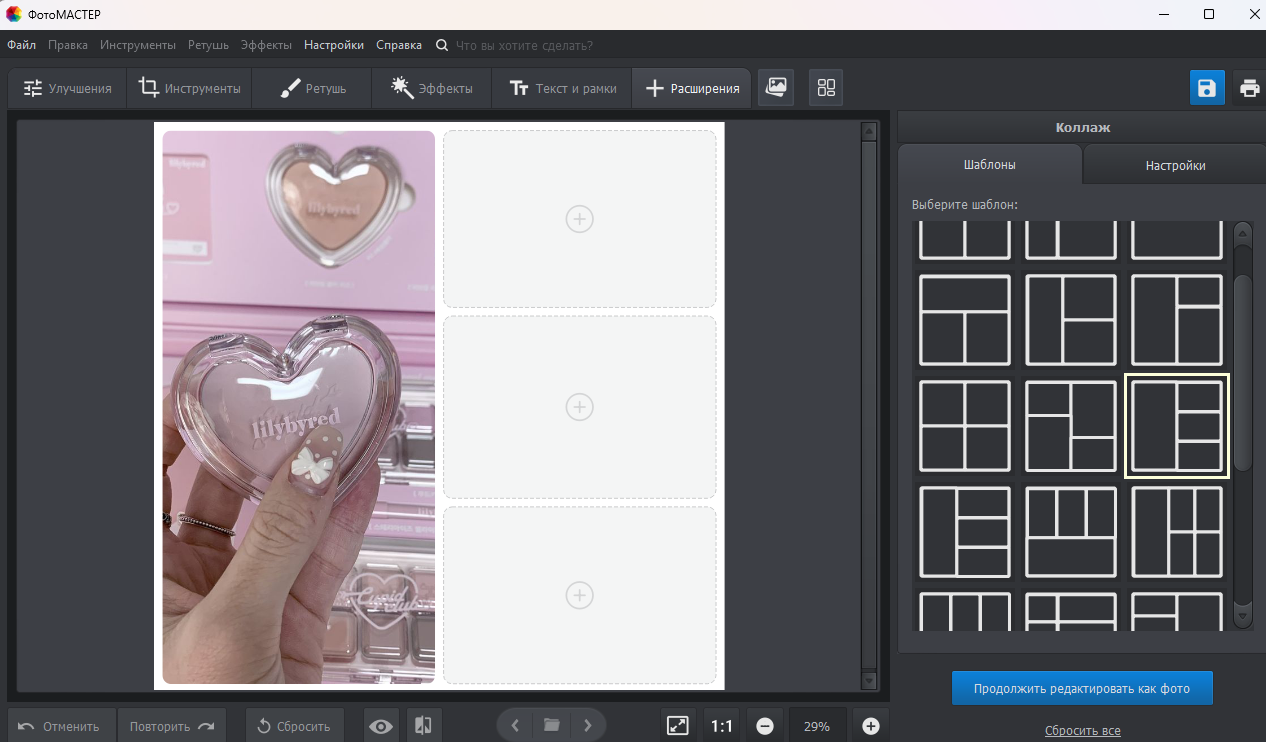Viewport: 1266px width, 742px height.
Task: Toggle the eye preview original button
Action: coord(380,726)
